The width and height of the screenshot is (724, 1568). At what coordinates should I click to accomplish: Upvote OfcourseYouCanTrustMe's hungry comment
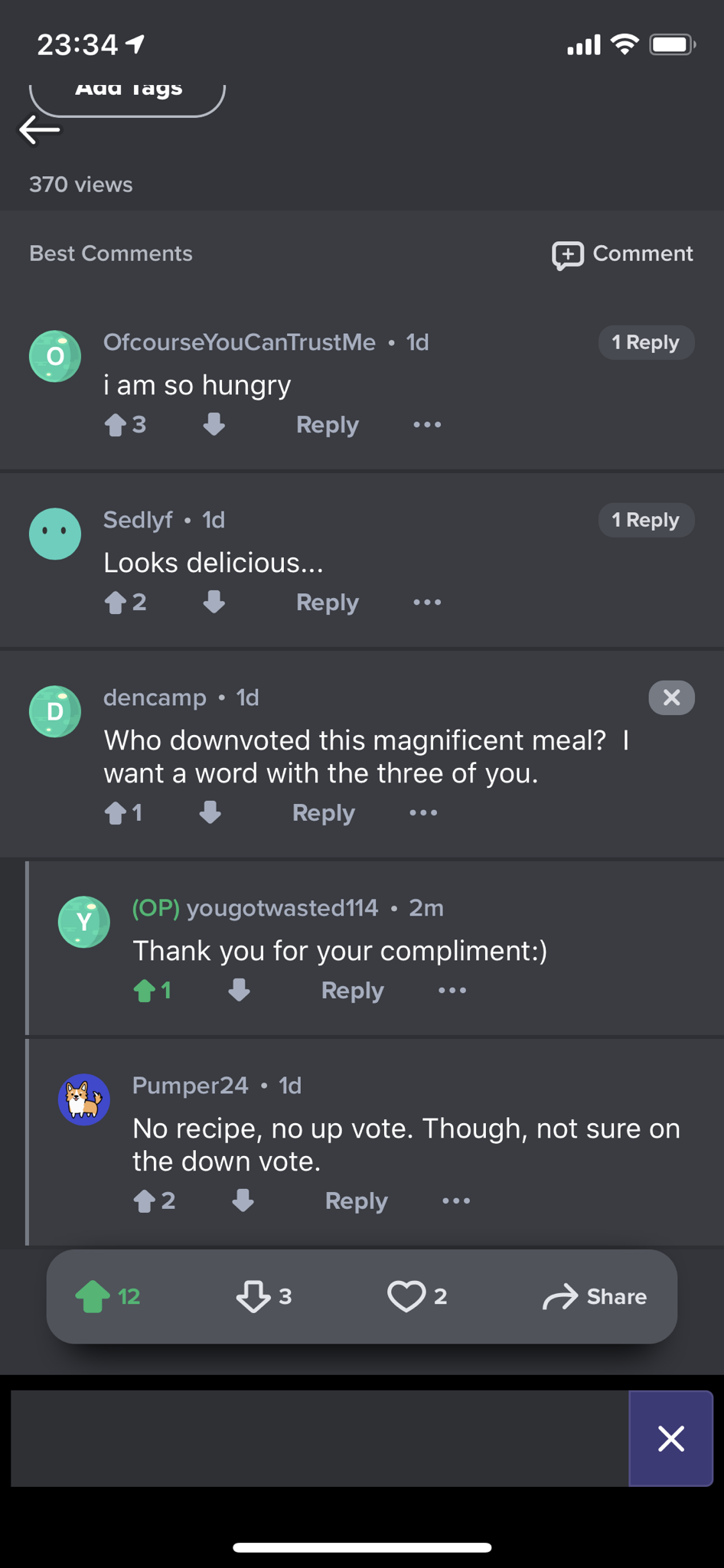(116, 425)
